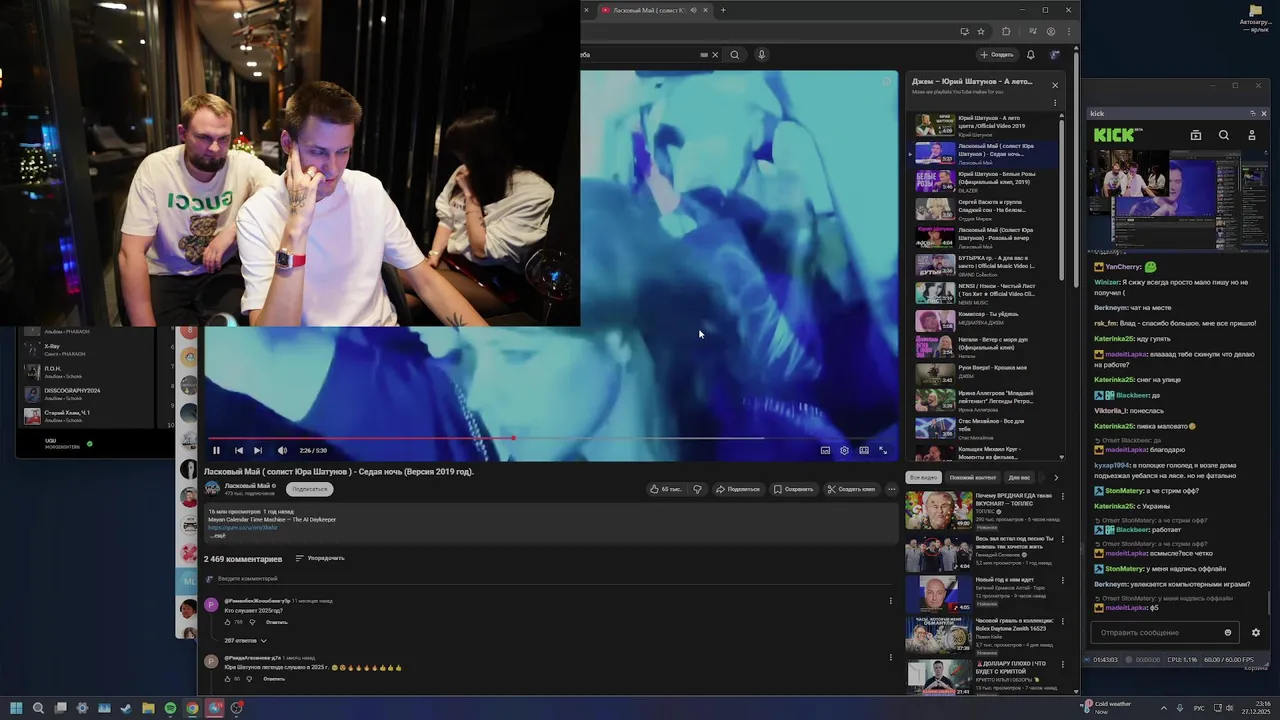1280x720 pixels.
Task: Toggle subtitles in the video player
Action: (x=825, y=451)
